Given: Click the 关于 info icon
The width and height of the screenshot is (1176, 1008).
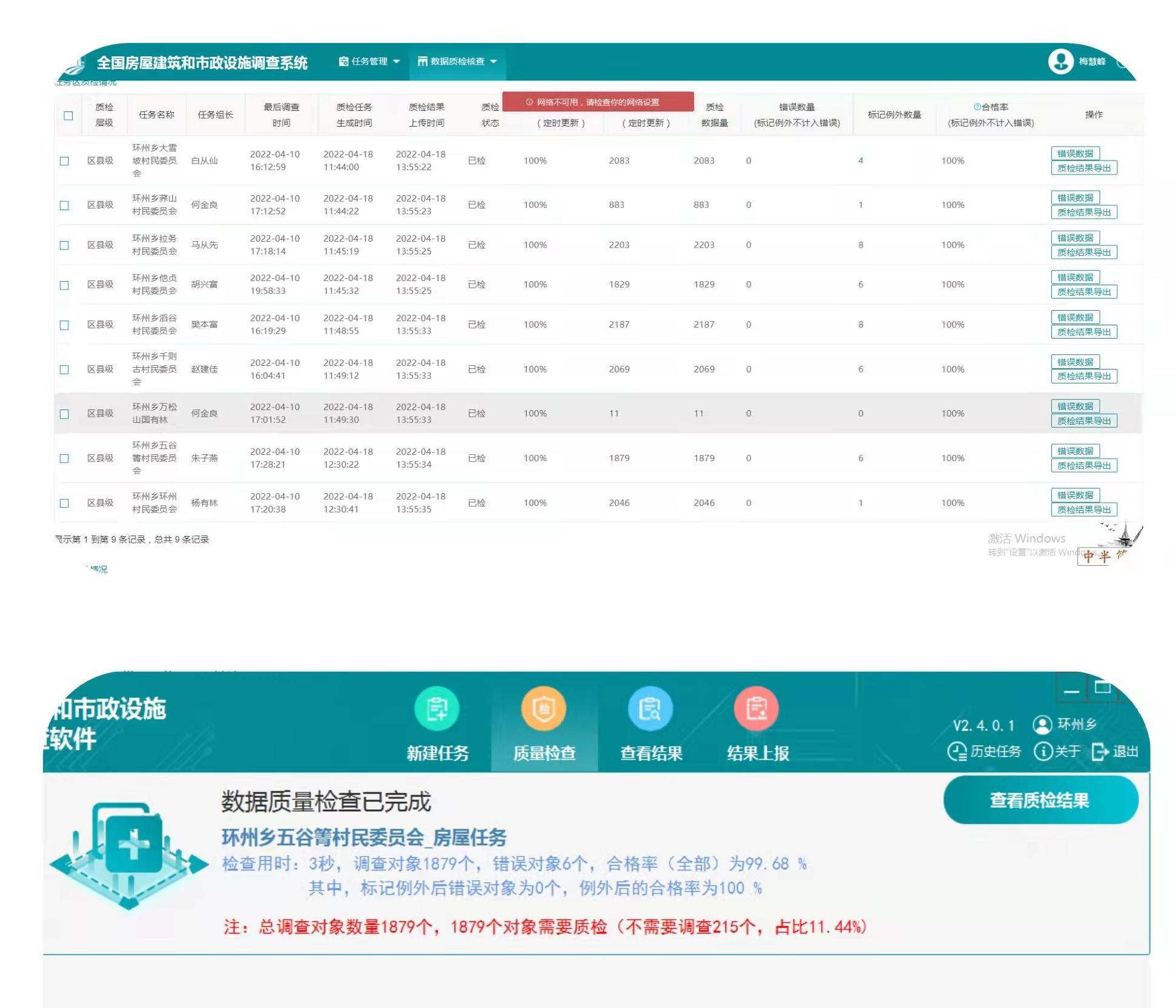Looking at the screenshot, I should 1043,752.
